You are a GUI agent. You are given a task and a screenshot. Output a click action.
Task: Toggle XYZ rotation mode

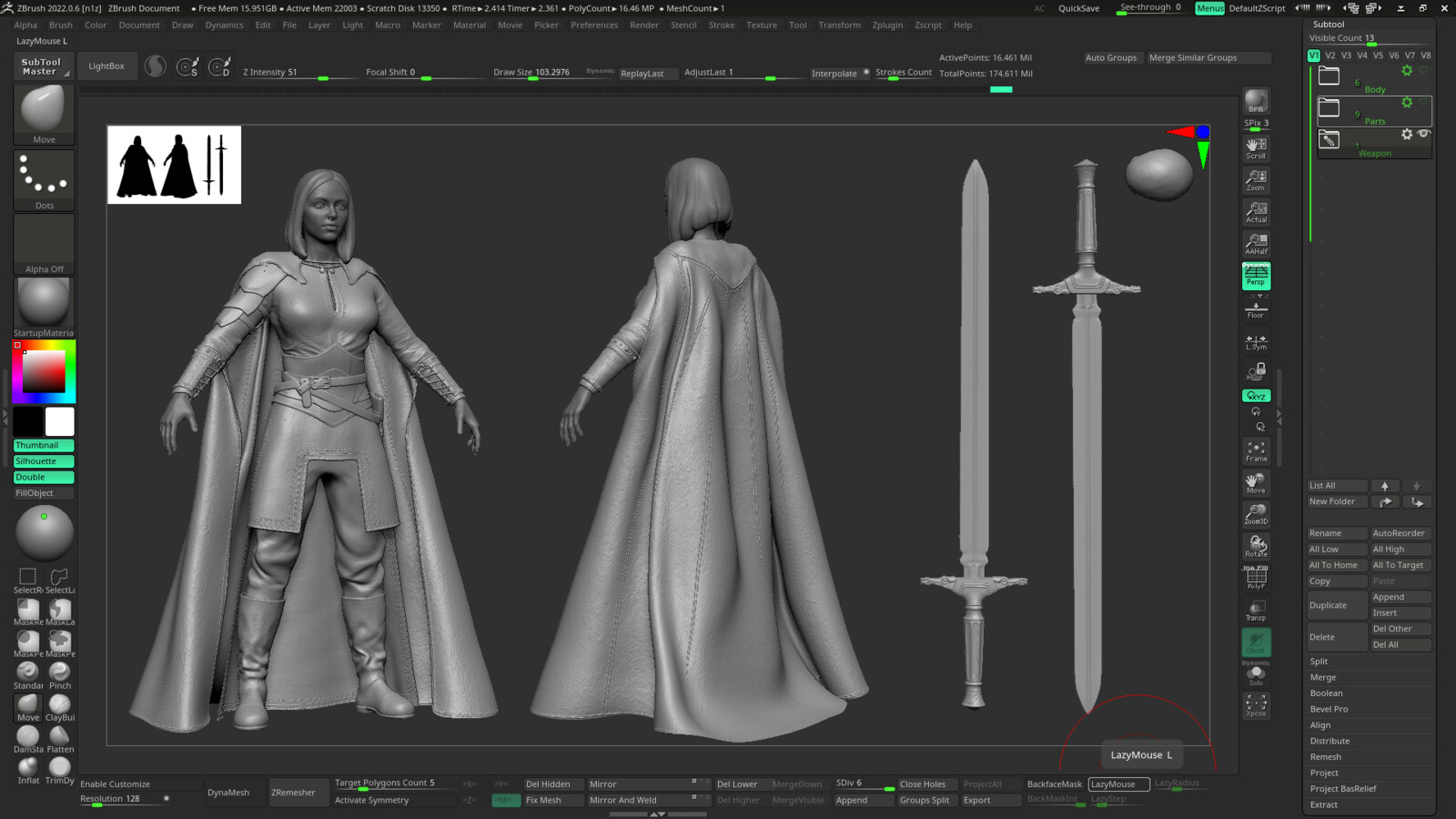(x=1256, y=396)
